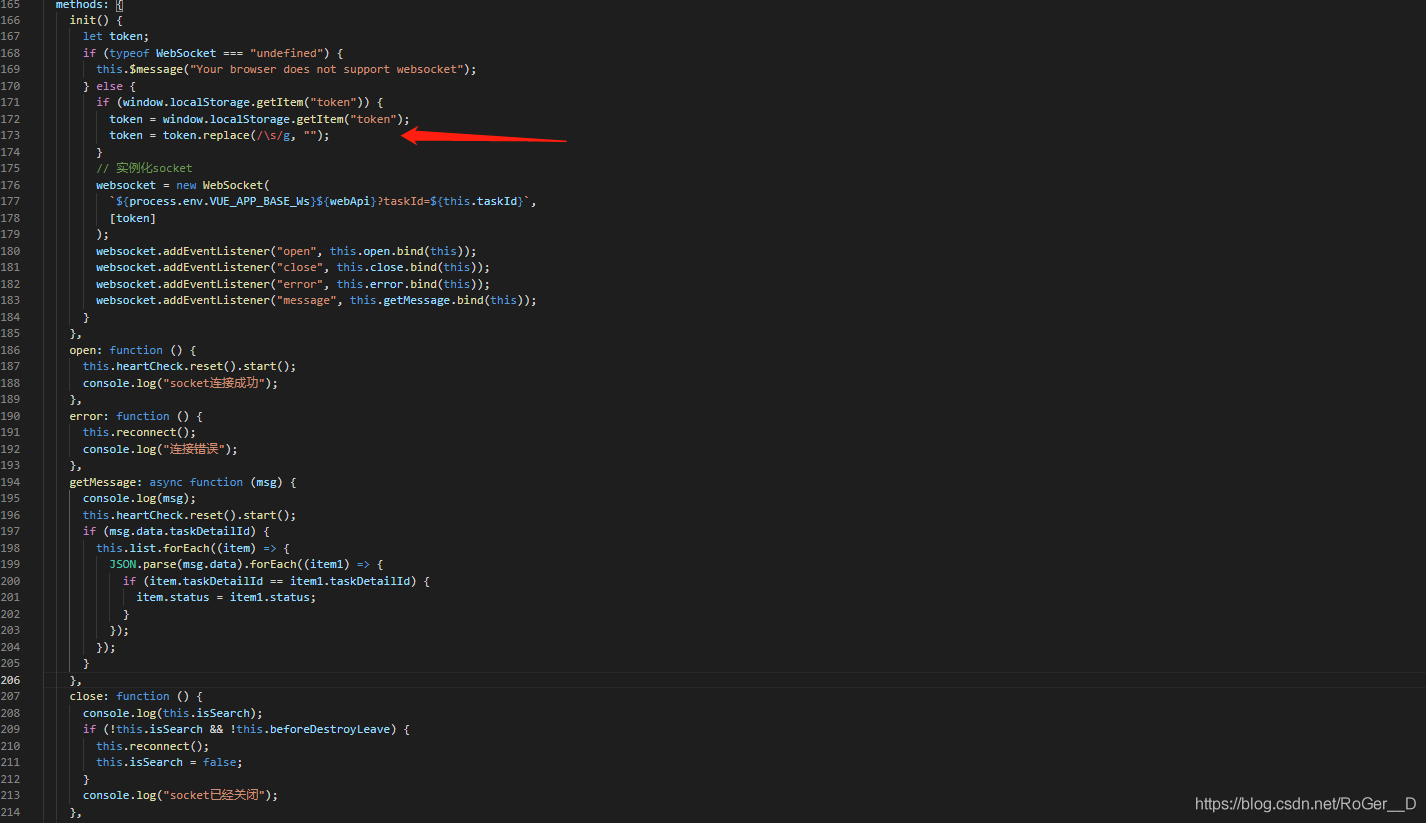Click the "token = window.localStorage.getItem" assignment

click(260, 119)
